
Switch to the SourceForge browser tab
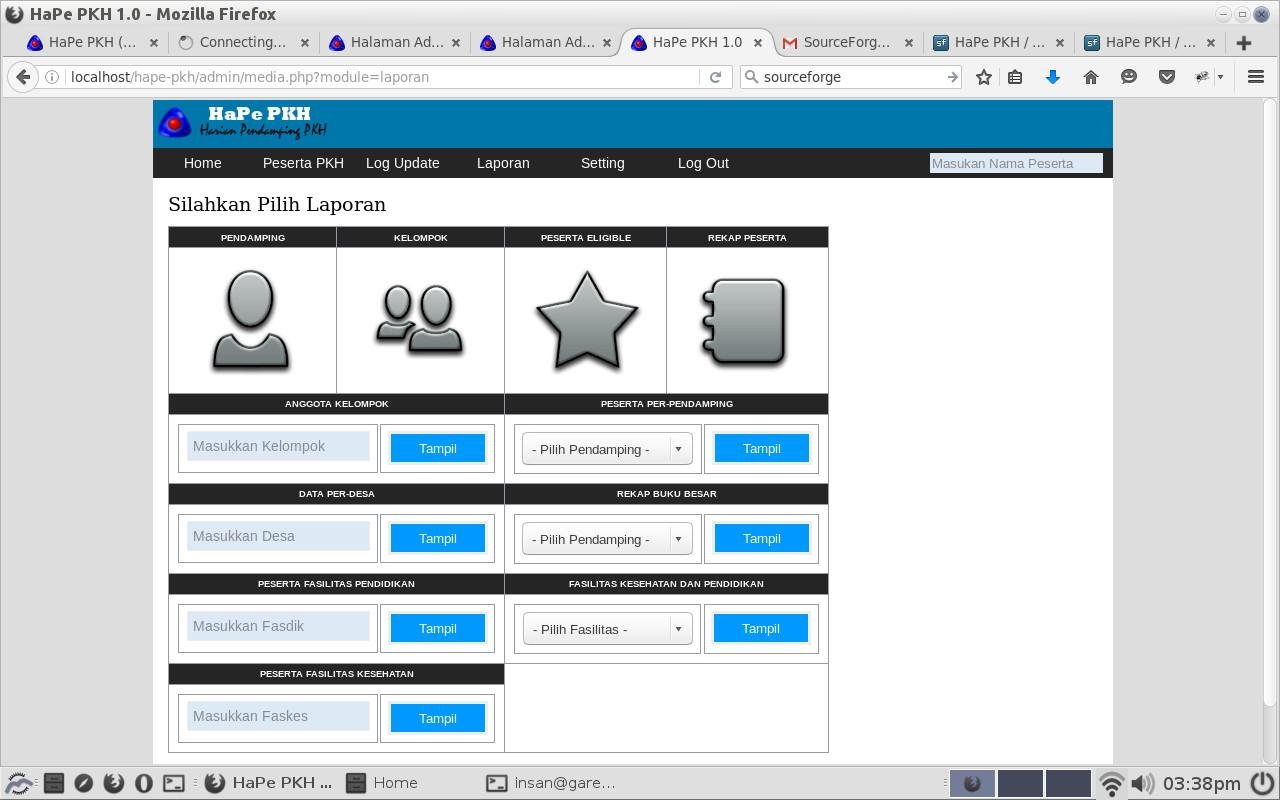(845, 42)
